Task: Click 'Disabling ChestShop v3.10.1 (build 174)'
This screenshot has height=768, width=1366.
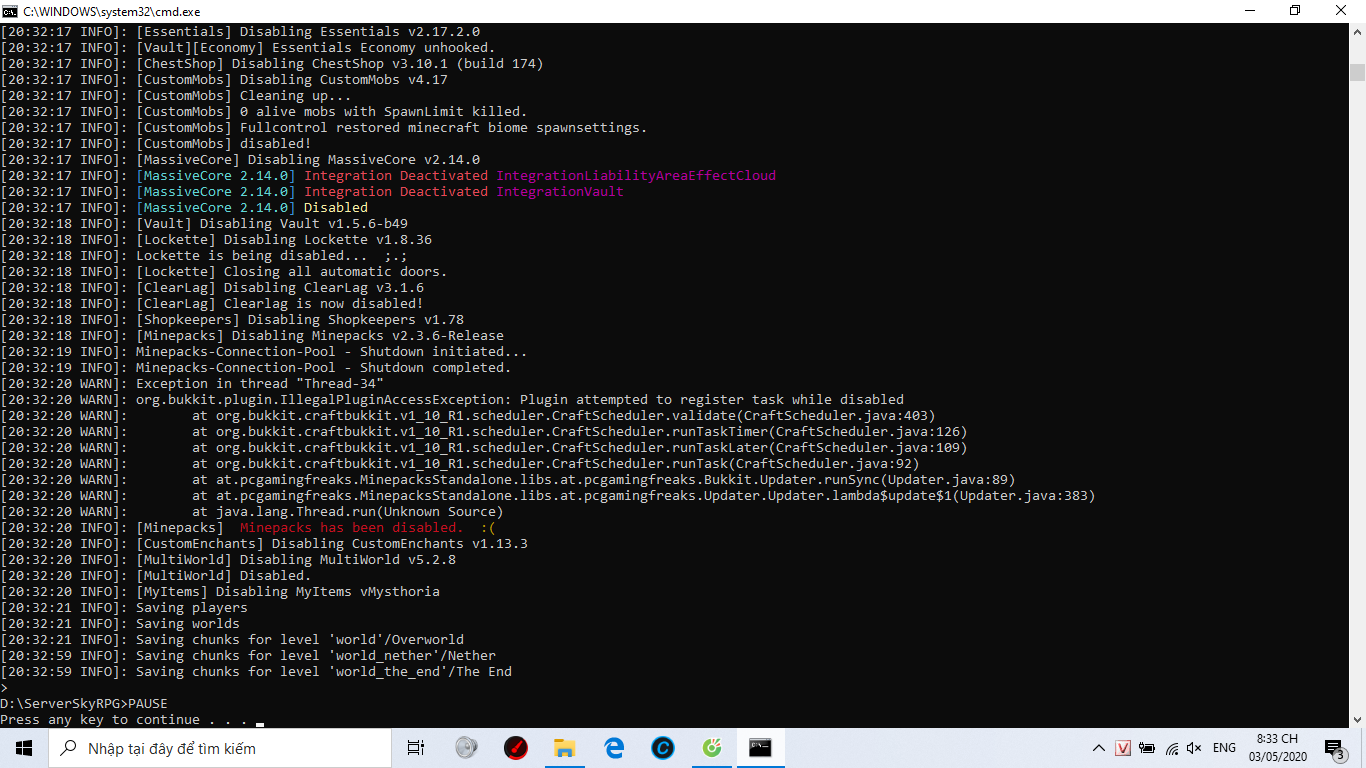Action: click(x=388, y=63)
